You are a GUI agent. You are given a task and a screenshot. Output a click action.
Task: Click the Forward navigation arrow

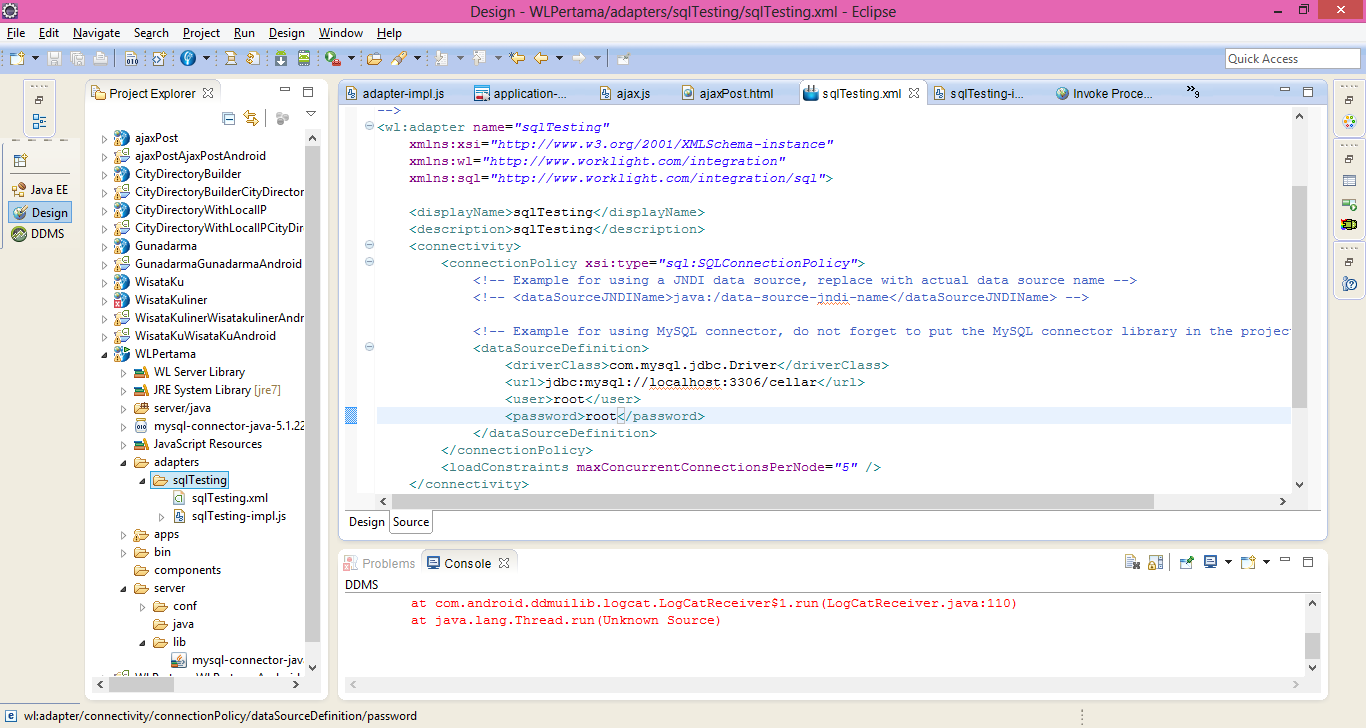click(x=578, y=58)
